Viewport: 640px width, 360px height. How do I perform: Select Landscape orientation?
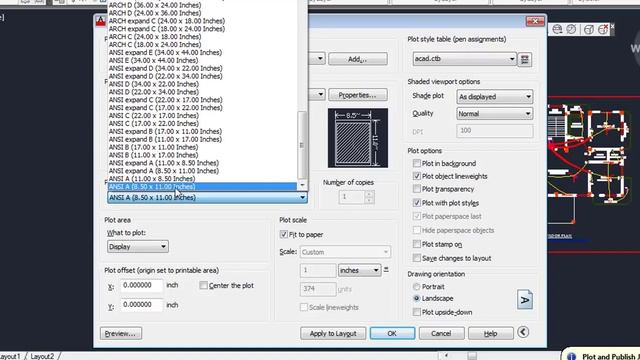tap(416, 298)
